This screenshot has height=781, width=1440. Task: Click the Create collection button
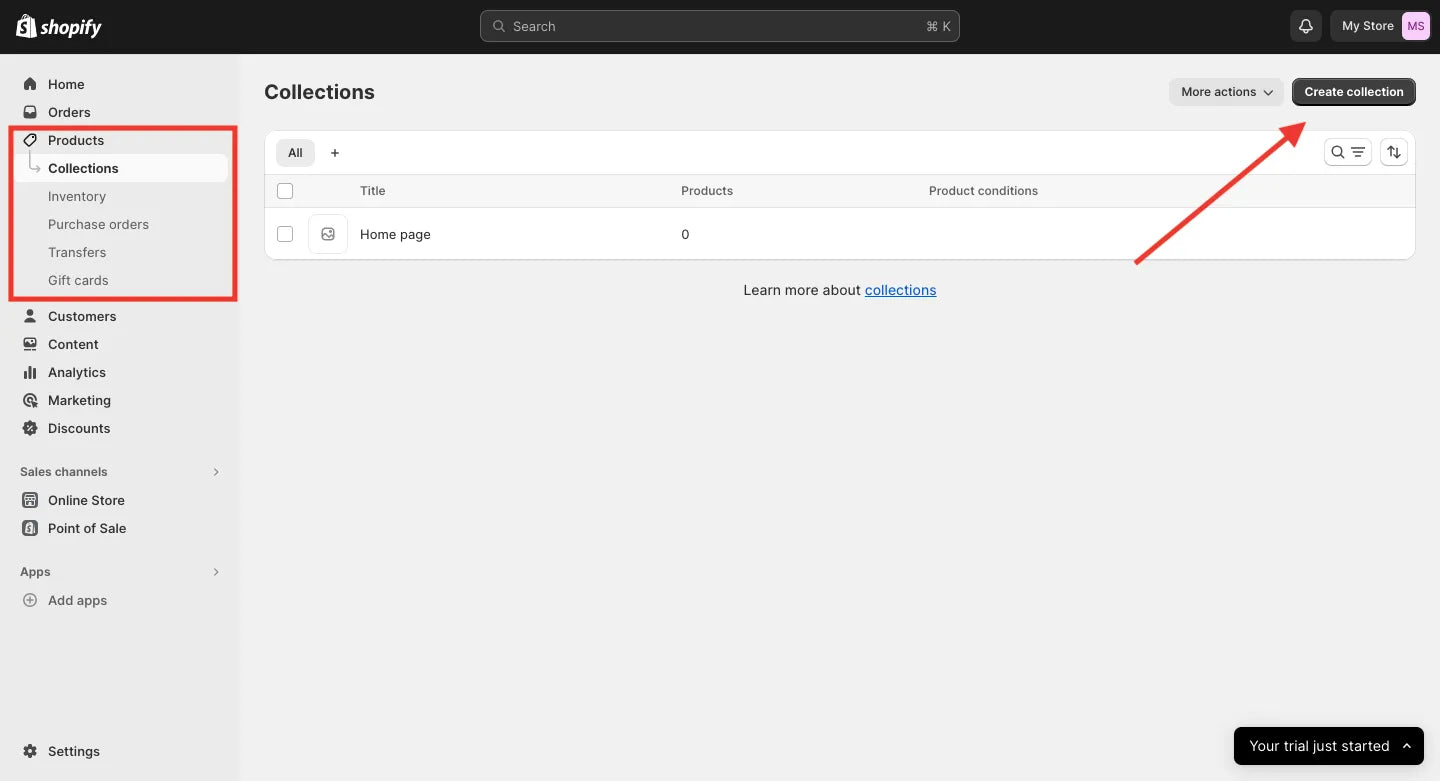(1353, 91)
